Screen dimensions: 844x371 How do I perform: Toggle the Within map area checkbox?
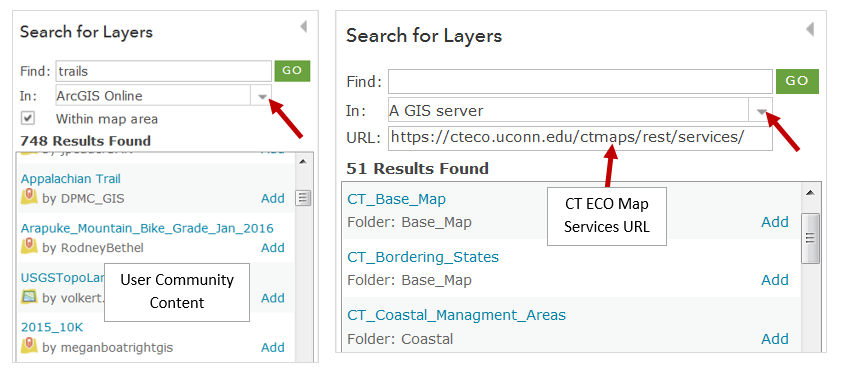[x=28, y=118]
